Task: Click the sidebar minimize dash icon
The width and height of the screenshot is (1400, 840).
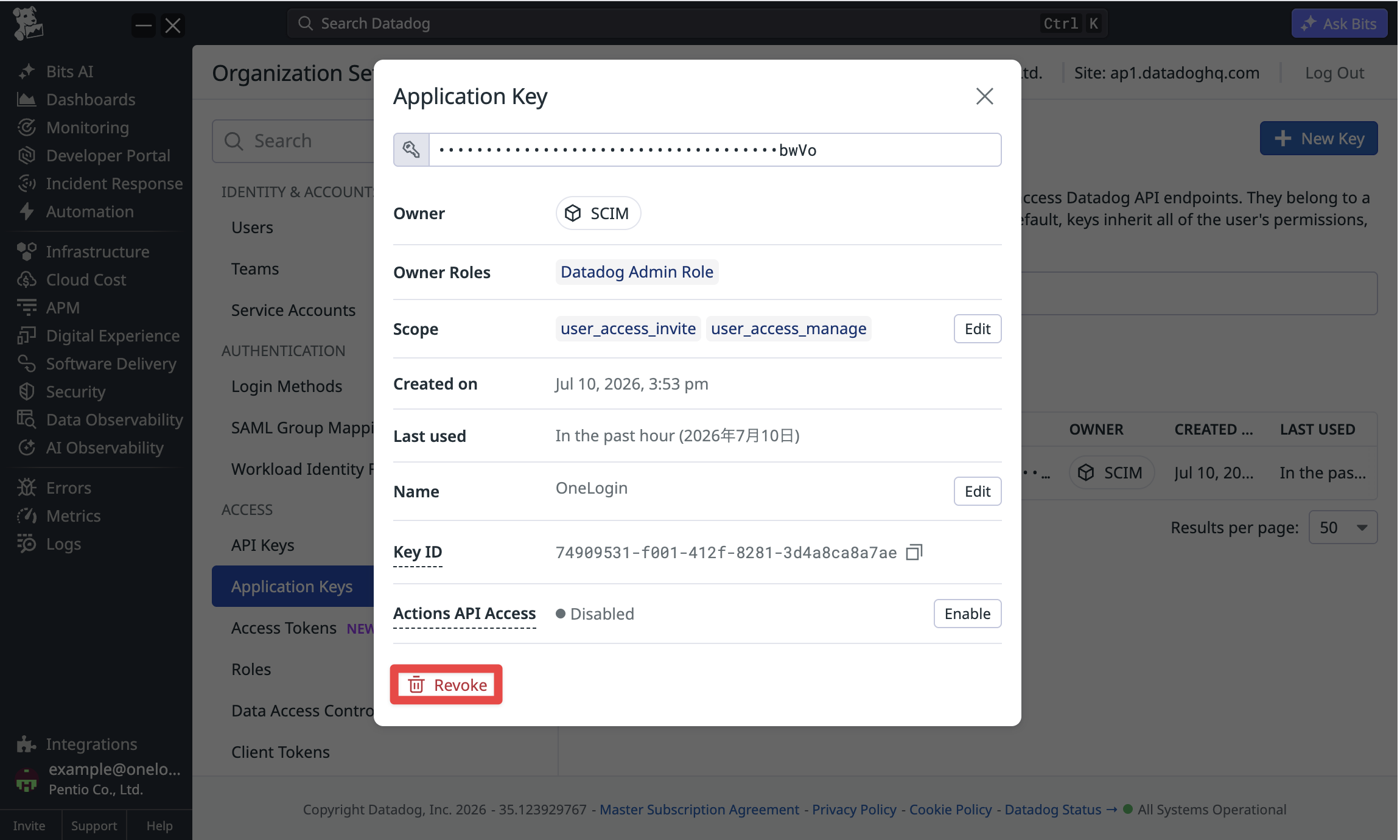Action: [x=144, y=26]
